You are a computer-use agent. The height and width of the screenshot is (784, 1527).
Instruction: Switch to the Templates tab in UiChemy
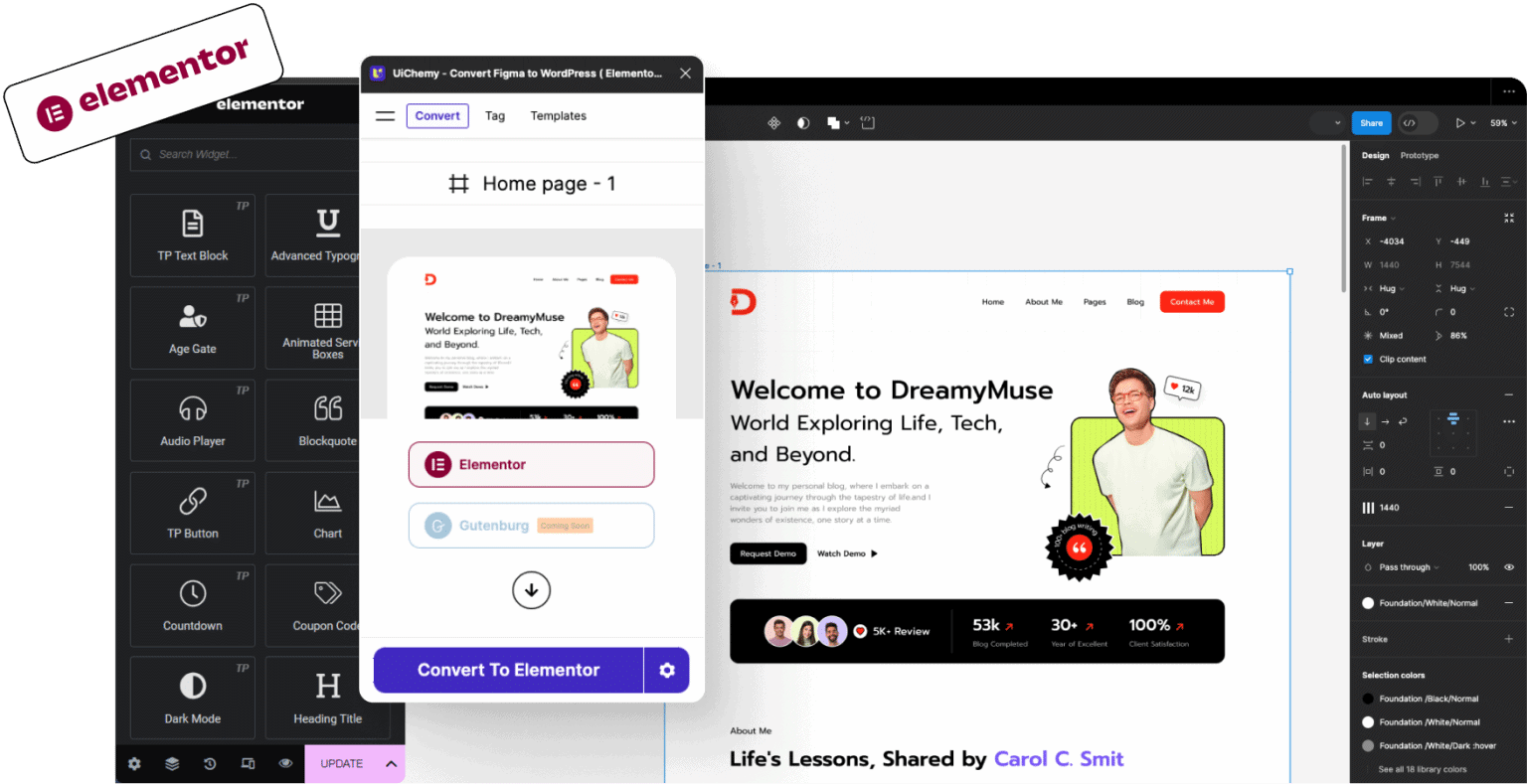(x=558, y=115)
